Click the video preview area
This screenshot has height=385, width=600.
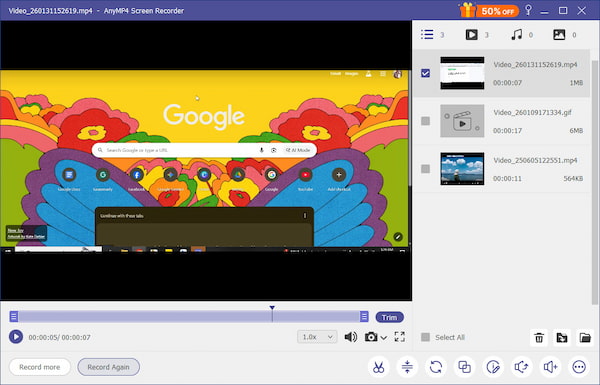[206, 160]
